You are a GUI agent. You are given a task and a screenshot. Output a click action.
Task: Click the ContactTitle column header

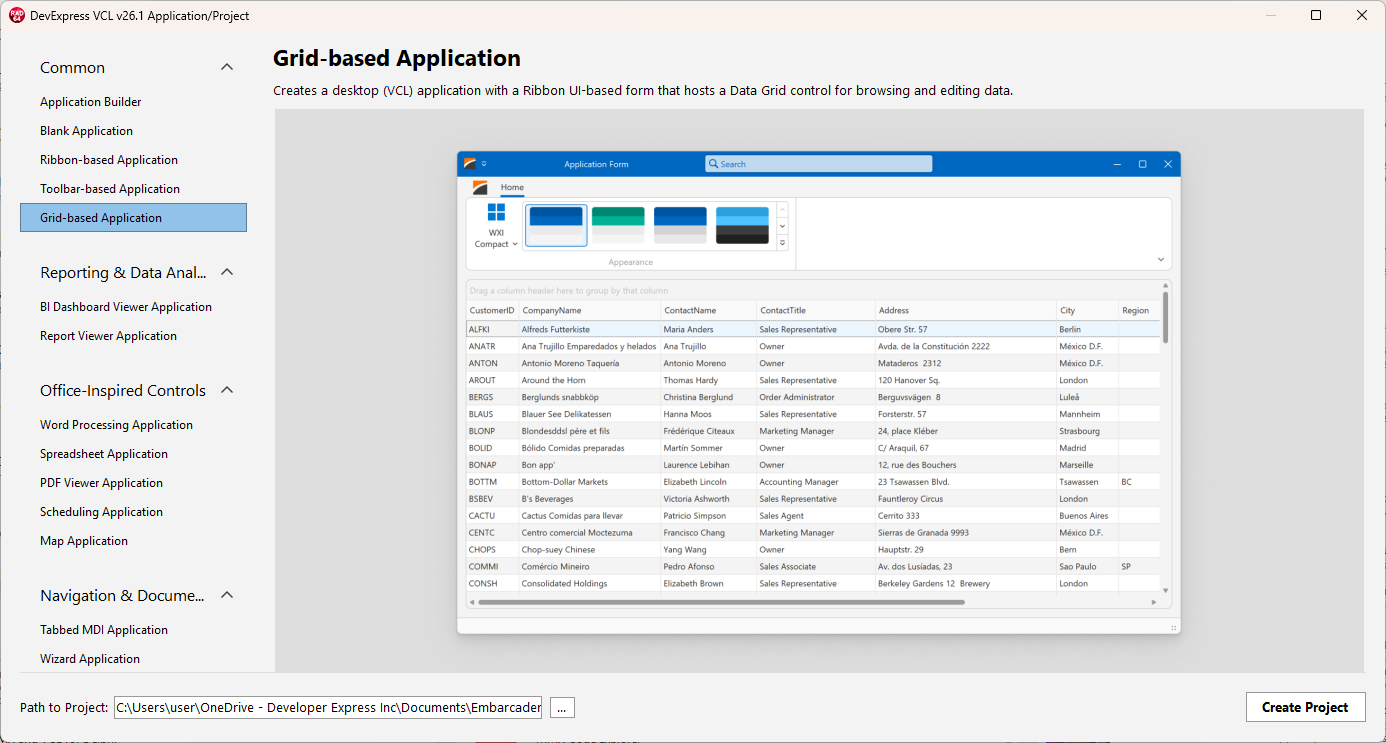[x=816, y=310]
